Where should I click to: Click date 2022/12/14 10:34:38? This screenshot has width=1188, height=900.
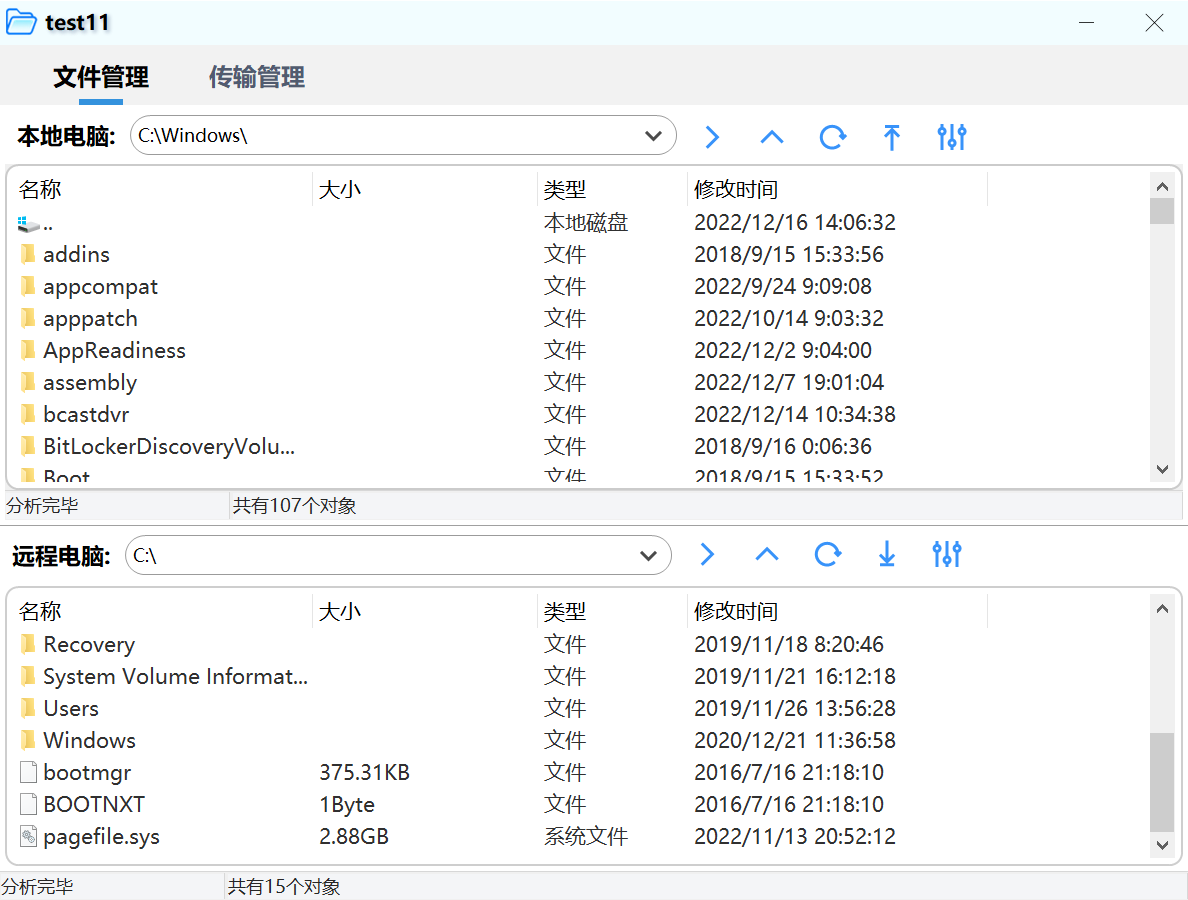tap(795, 414)
